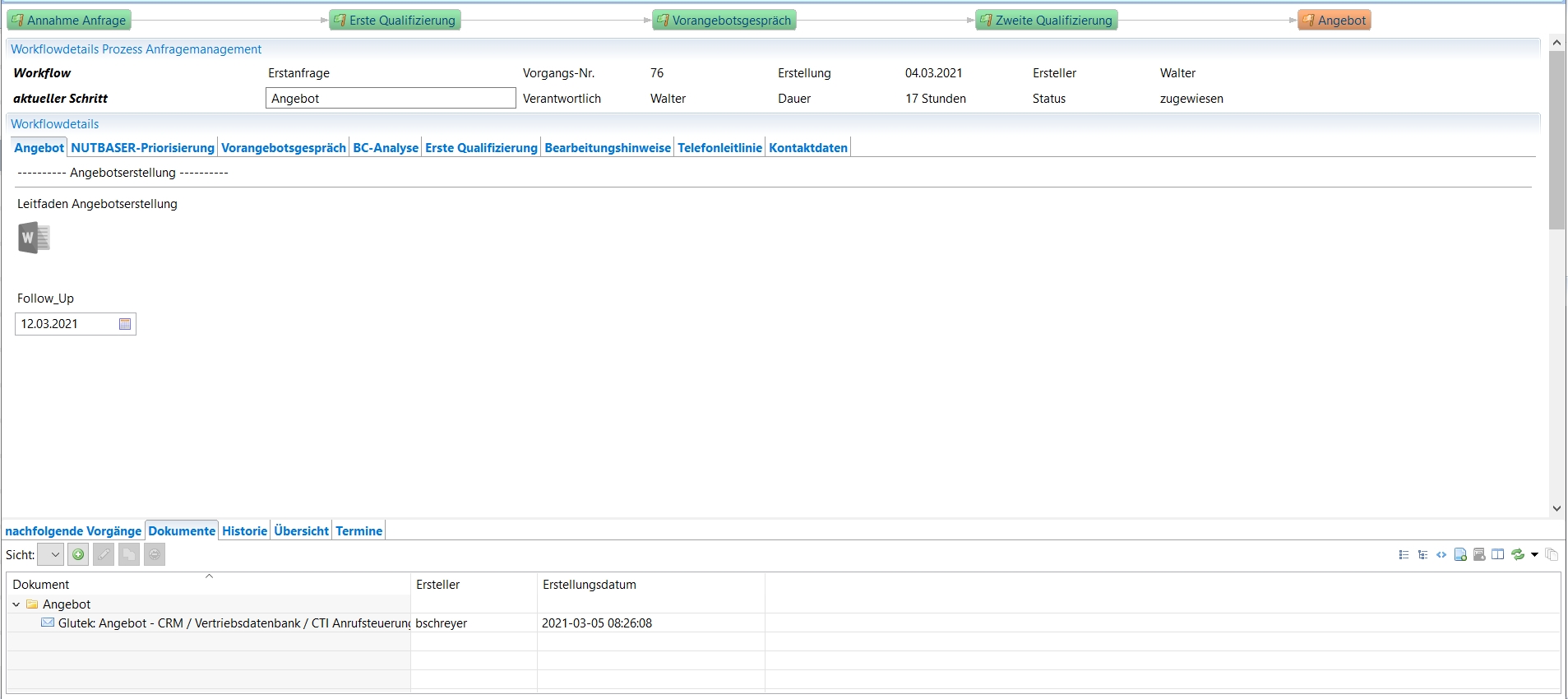Image resolution: width=1568 pixels, height=699 pixels.
Task: Go to the Kontaktdaten tab
Action: click(808, 148)
